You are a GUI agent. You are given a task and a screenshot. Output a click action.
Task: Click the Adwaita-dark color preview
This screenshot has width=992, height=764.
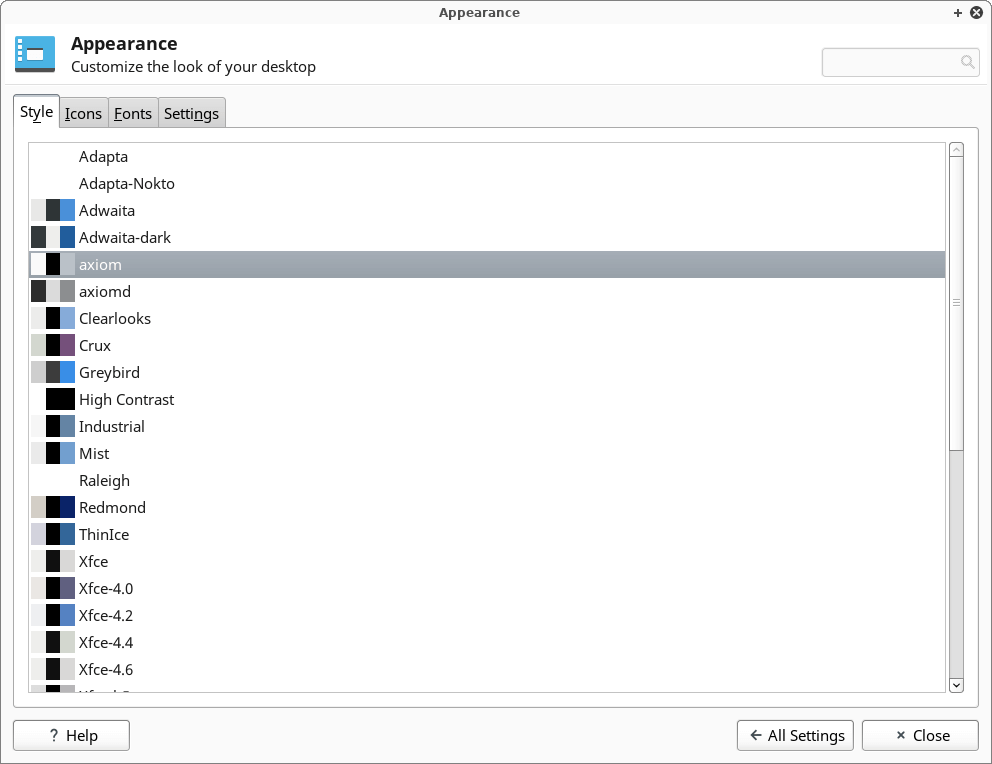pyautogui.click(x=53, y=237)
